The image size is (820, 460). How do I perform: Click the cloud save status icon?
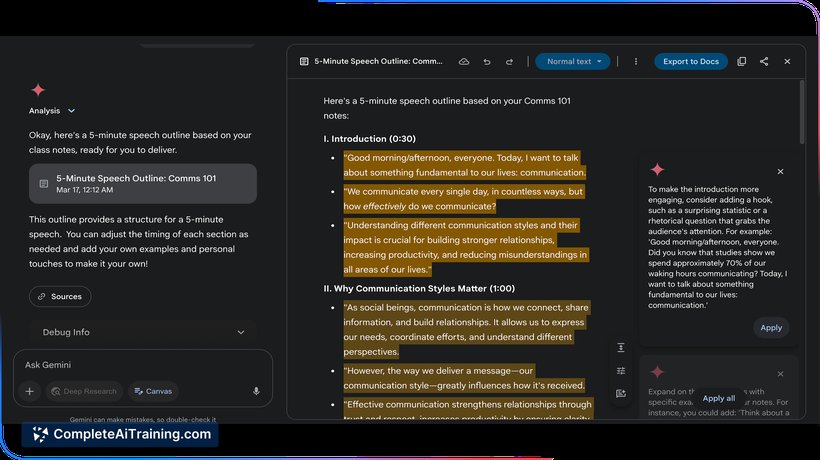[x=464, y=62]
